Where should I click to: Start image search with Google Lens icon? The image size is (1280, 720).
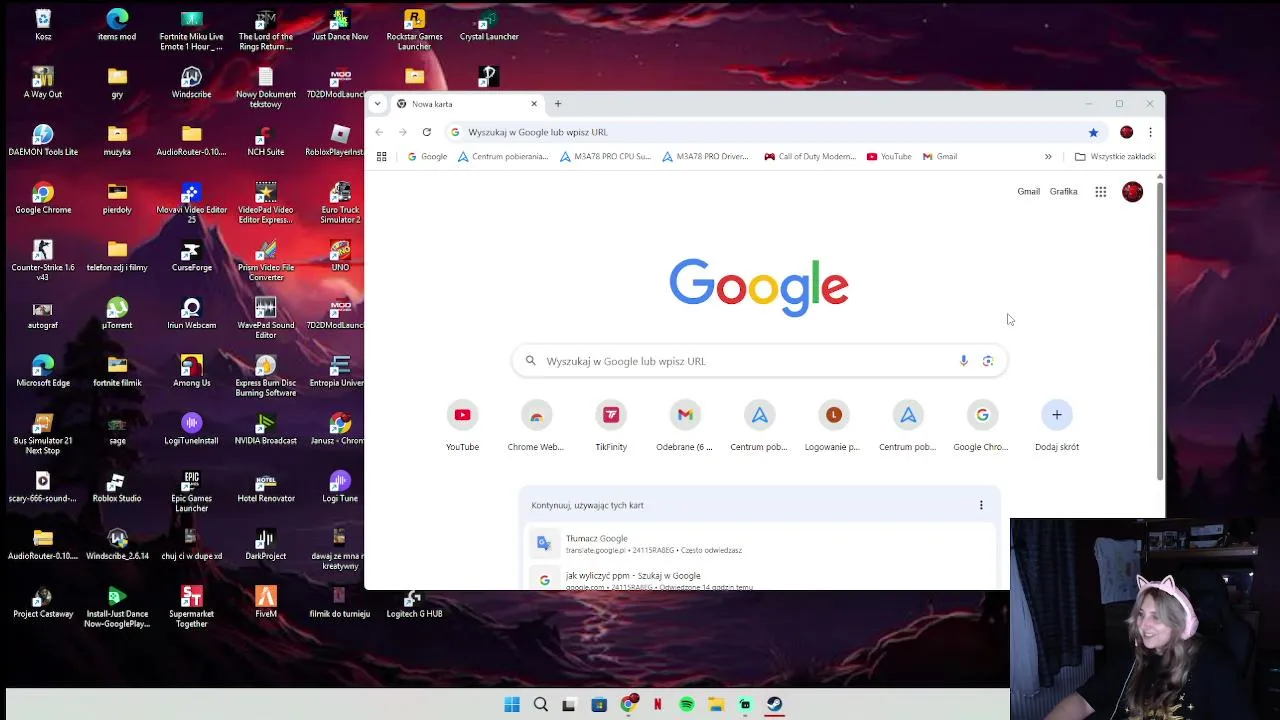(x=988, y=361)
